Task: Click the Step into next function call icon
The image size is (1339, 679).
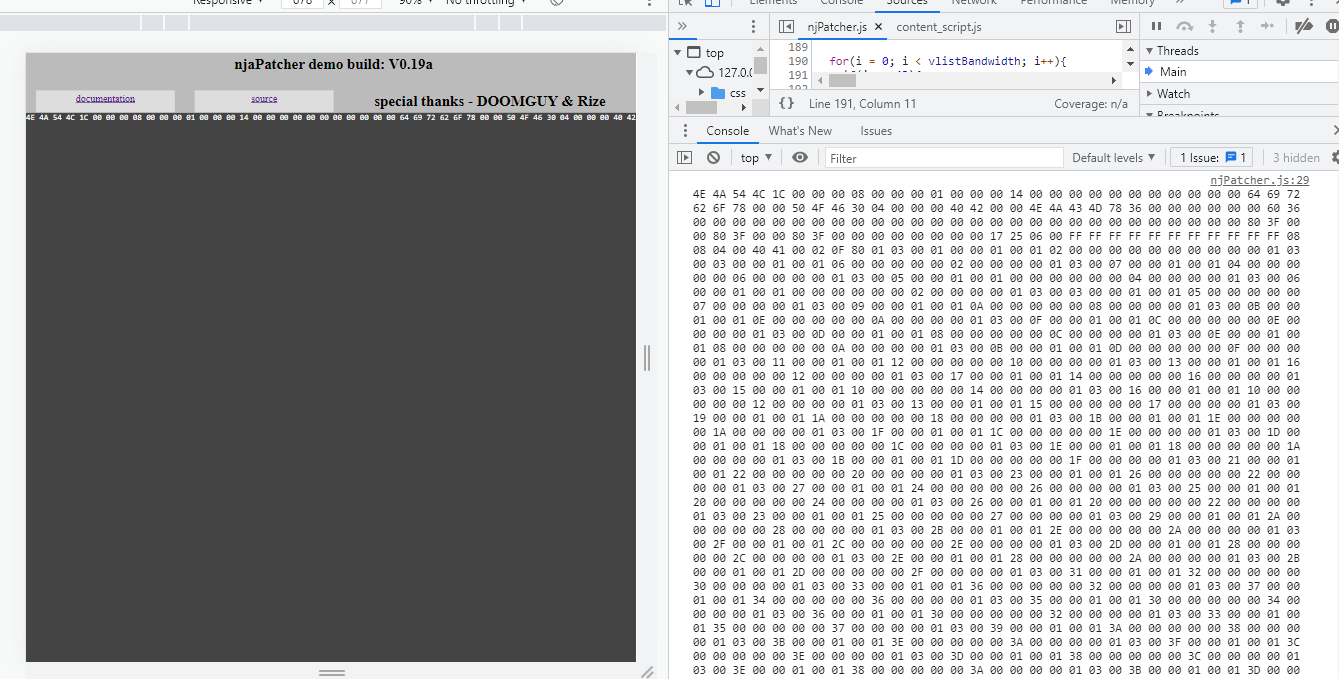Action: coord(1212,26)
